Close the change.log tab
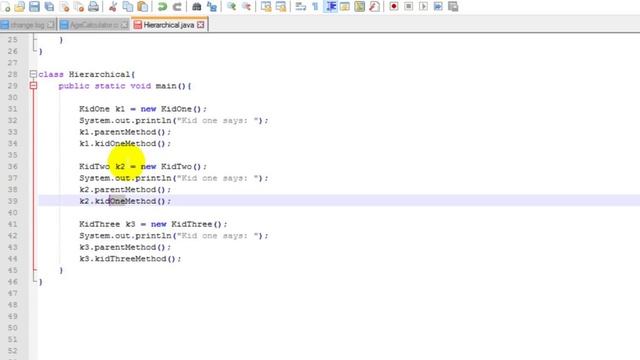Image resolution: width=640 pixels, height=360 pixels. (51, 25)
